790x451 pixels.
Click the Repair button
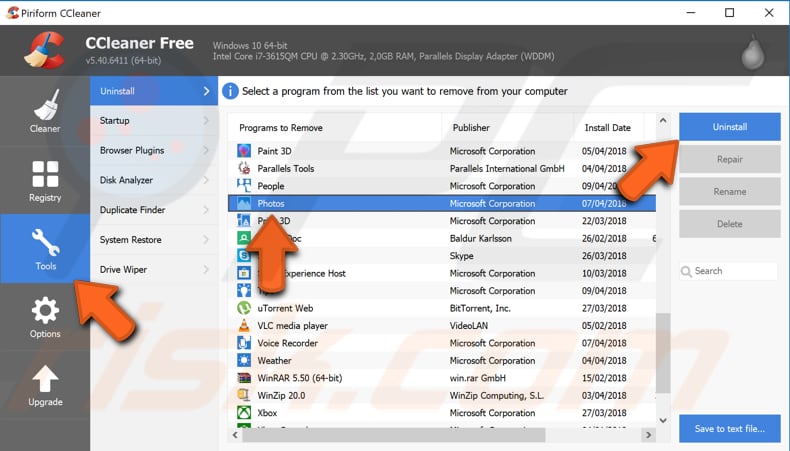[730, 159]
